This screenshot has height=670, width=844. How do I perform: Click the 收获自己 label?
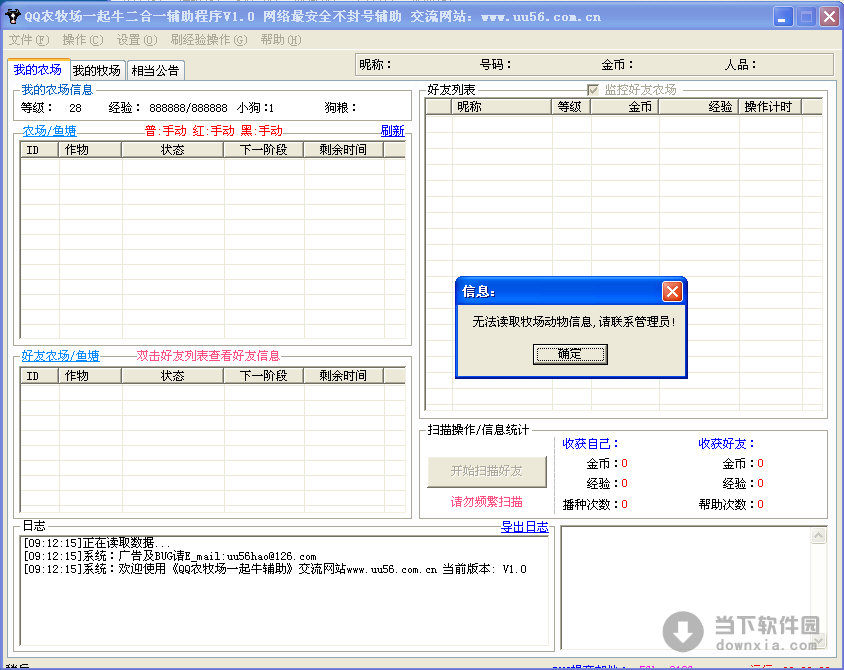(x=590, y=444)
